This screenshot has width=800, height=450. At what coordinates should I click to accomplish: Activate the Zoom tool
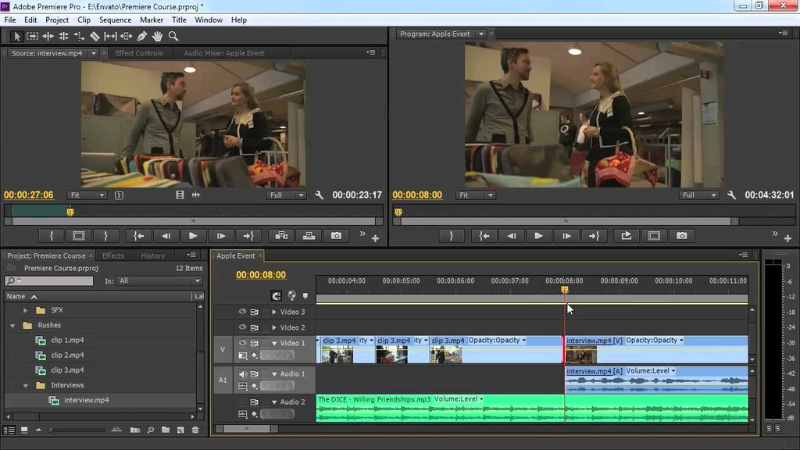pyautogui.click(x=173, y=36)
